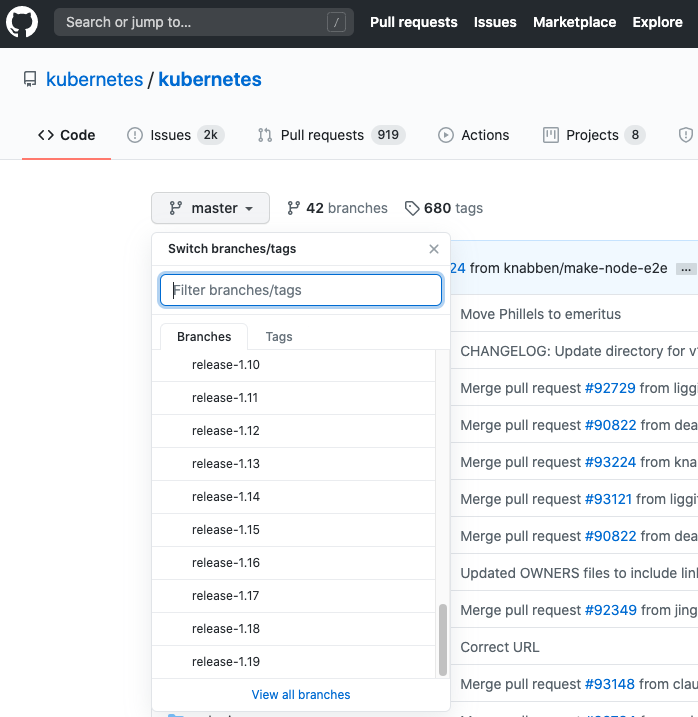Viewport: 698px width, 717px height.
Task: Open pull request #92349 link
Action: point(611,610)
